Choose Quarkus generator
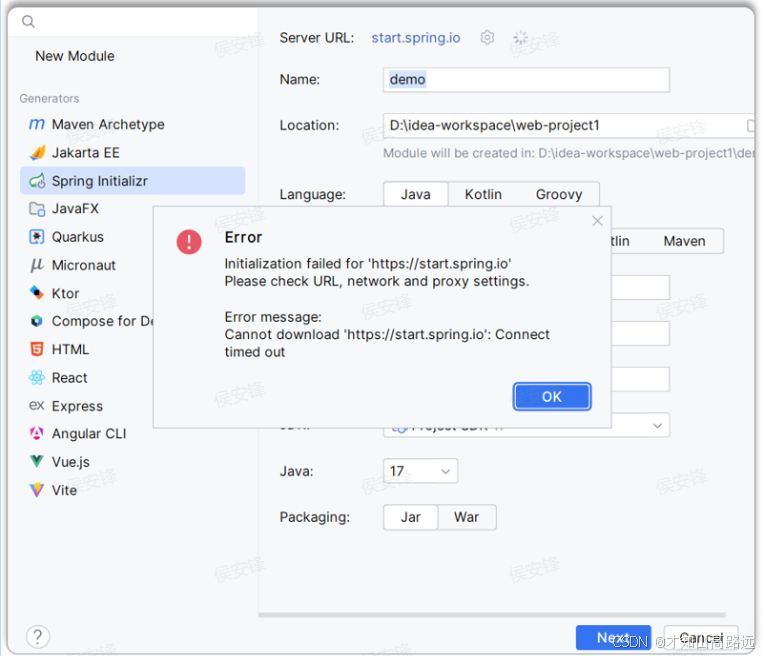 click(x=87, y=237)
